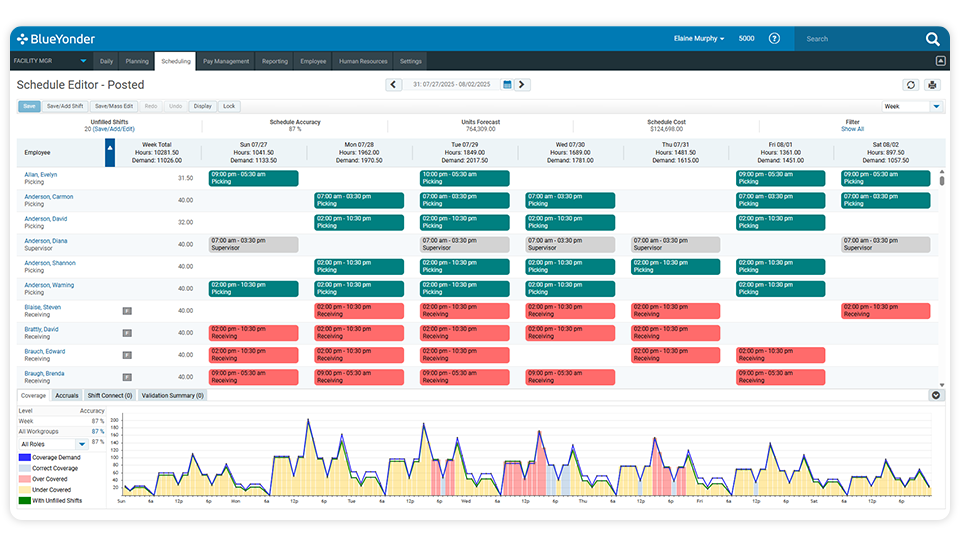Click the Lock toggle button
The height and width of the screenshot is (540, 960).
click(x=229, y=107)
